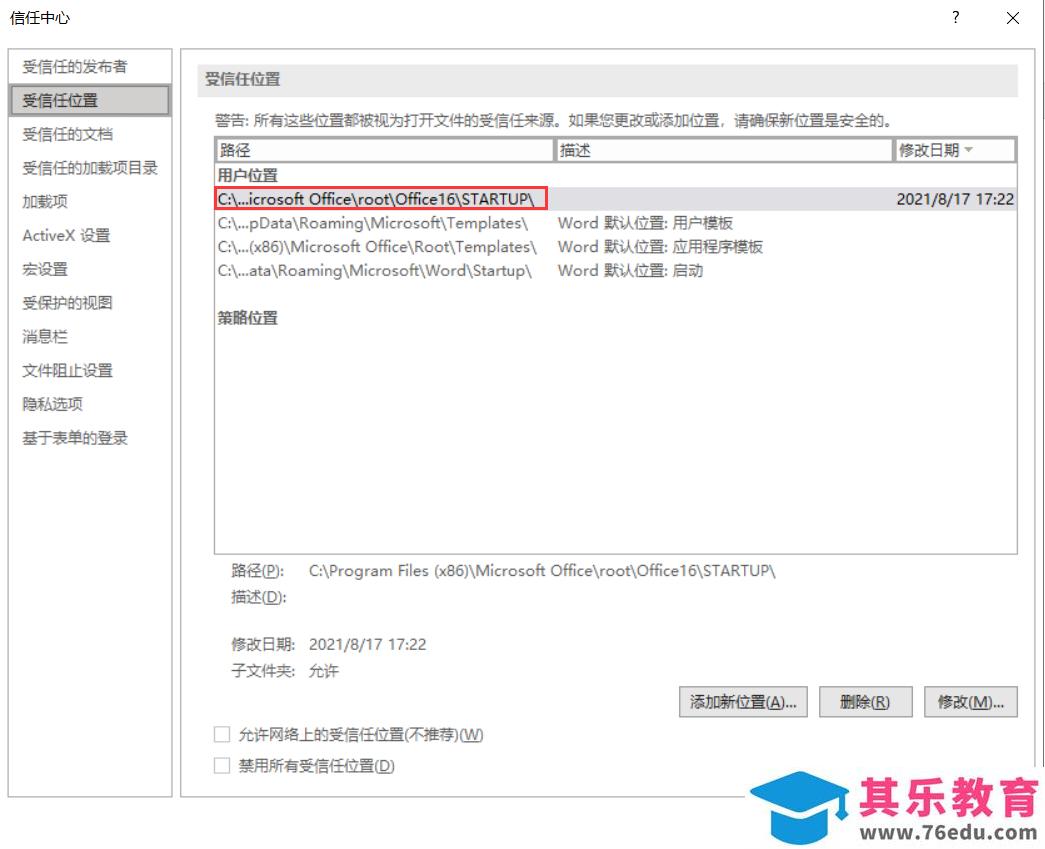Click 添加新位置(A)... button
The height and width of the screenshot is (849, 1045).
coord(743,702)
